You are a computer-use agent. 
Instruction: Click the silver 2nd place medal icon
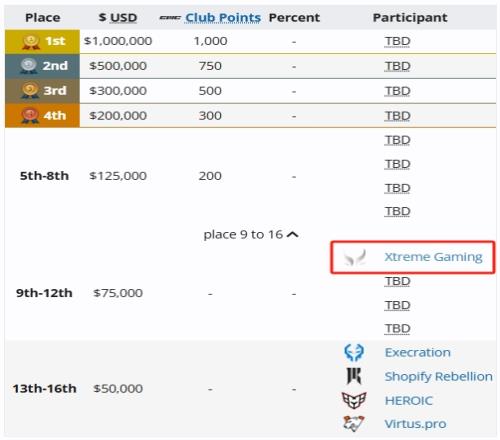pyautogui.click(x=29, y=66)
